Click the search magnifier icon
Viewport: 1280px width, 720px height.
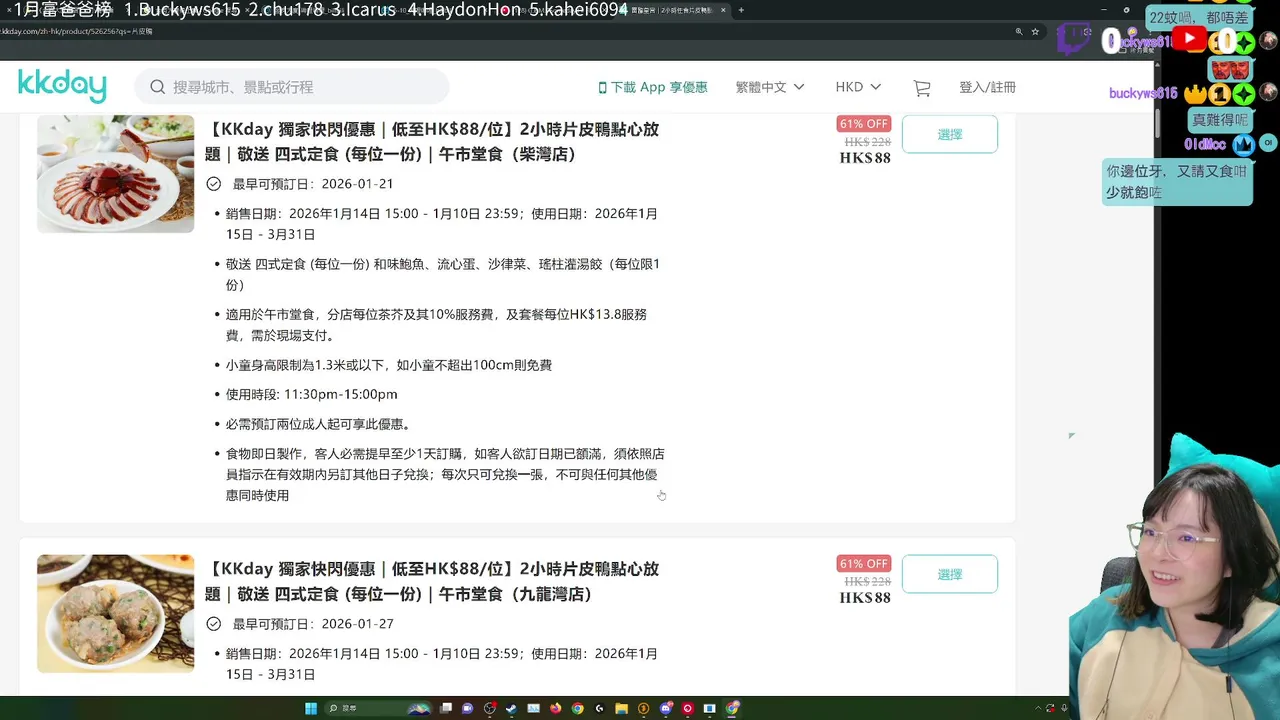click(x=158, y=87)
